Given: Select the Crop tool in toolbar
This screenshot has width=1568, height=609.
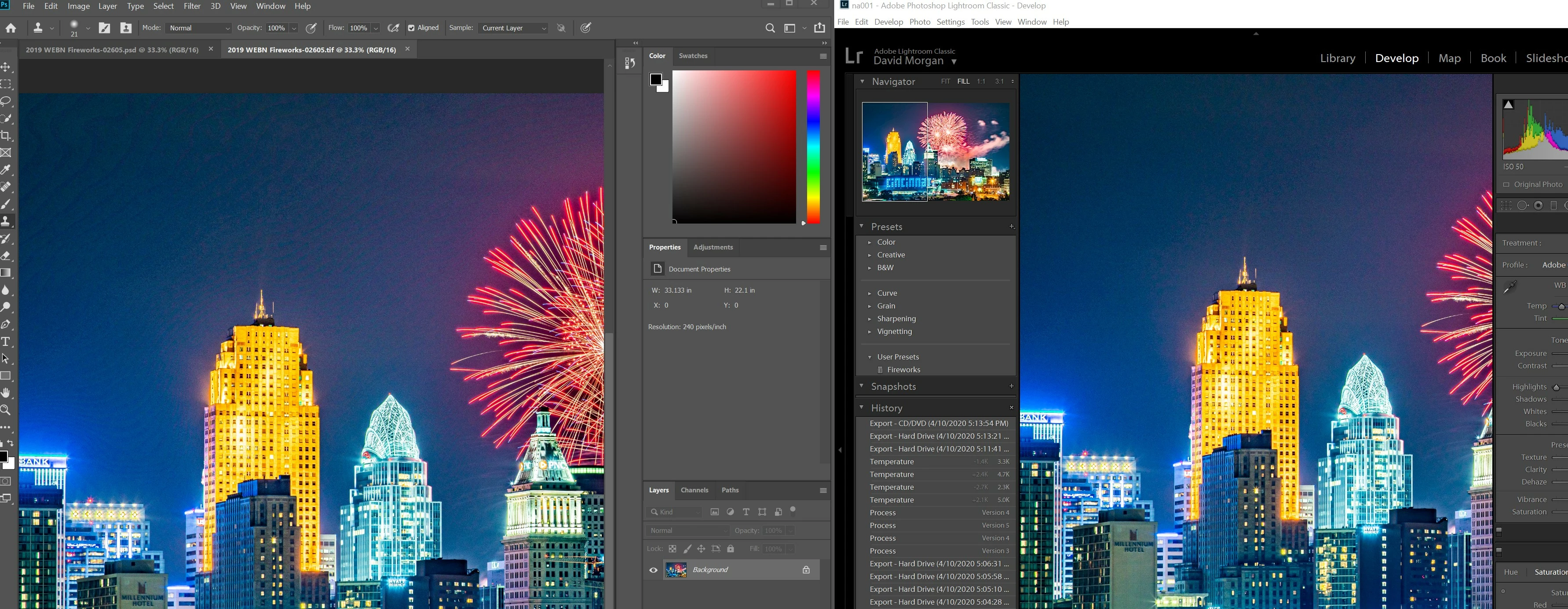Looking at the screenshot, I should pyautogui.click(x=6, y=135).
